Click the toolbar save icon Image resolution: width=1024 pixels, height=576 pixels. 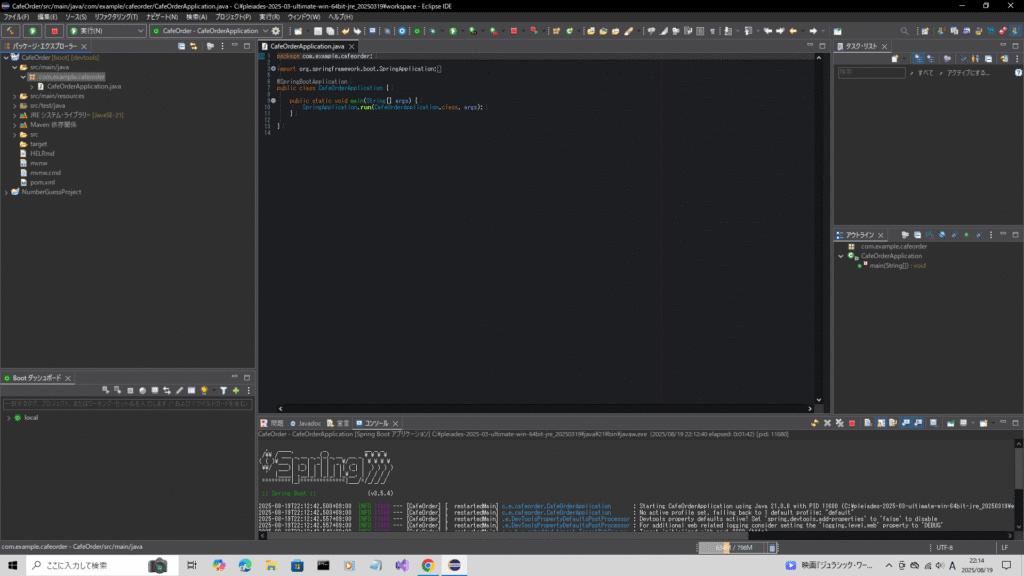tap(318, 31)
